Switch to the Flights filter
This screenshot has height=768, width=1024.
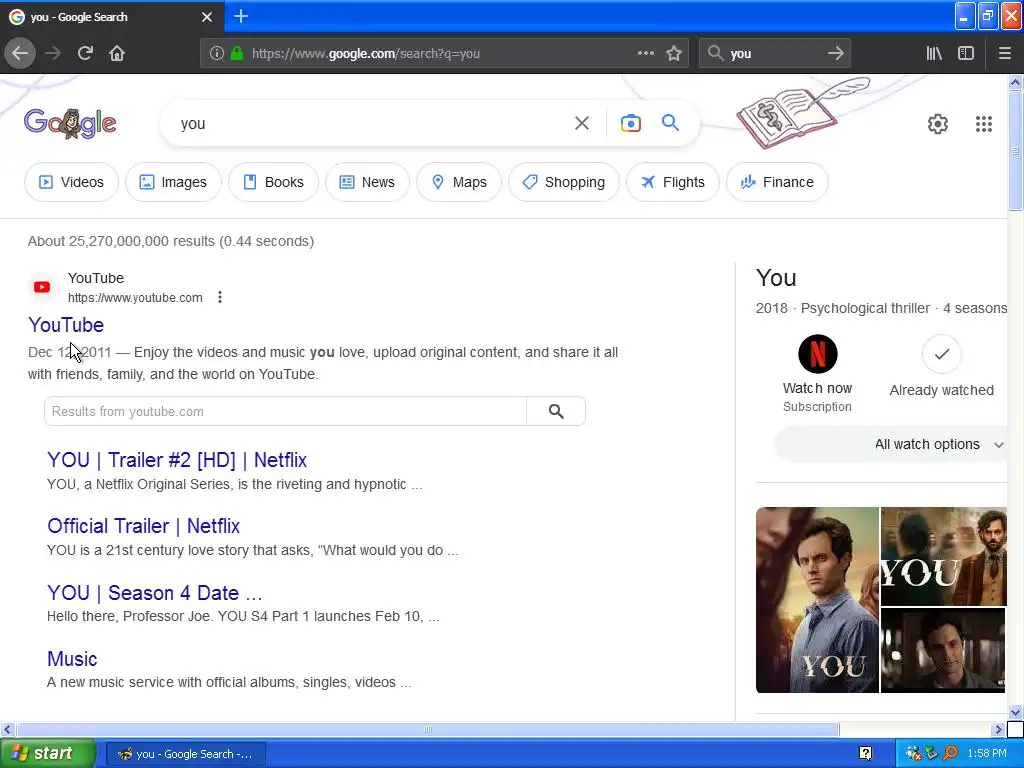click(x=673, y=182)
